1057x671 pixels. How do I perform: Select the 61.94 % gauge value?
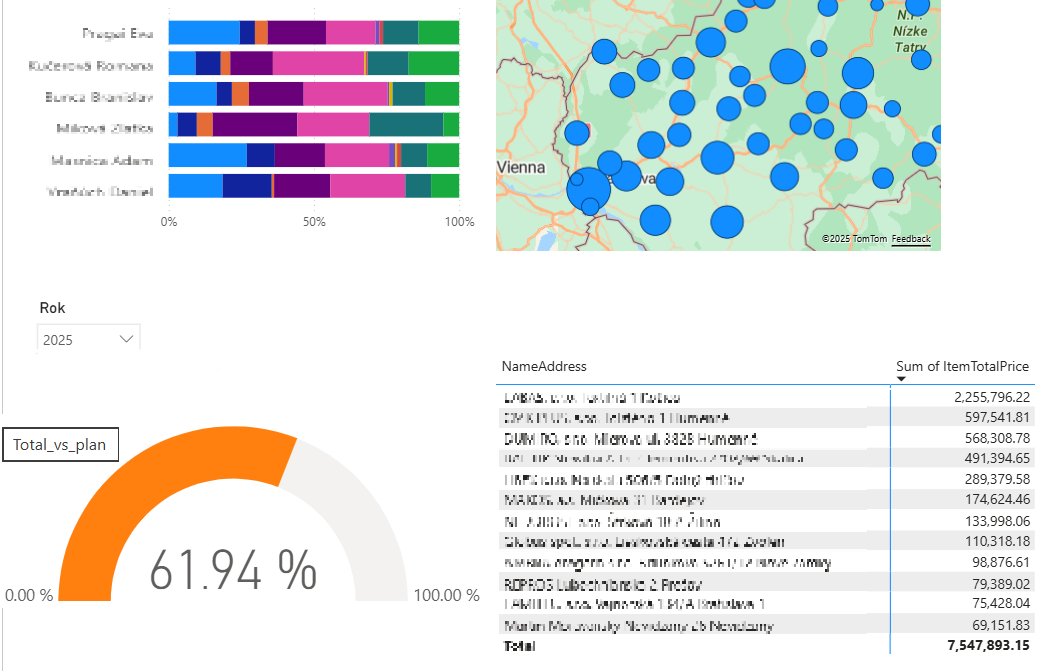click(233, 571)
